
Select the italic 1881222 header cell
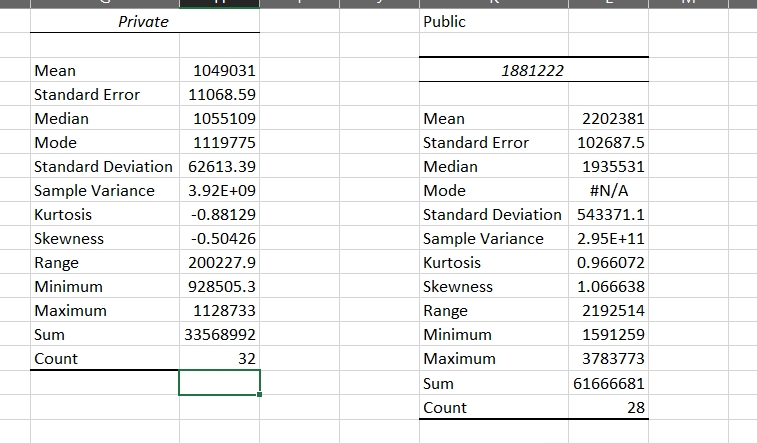click(534, 70)
